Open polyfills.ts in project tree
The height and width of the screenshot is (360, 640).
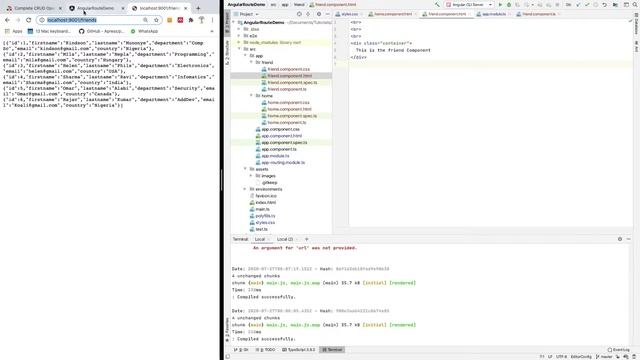click(x=262, y=216)
